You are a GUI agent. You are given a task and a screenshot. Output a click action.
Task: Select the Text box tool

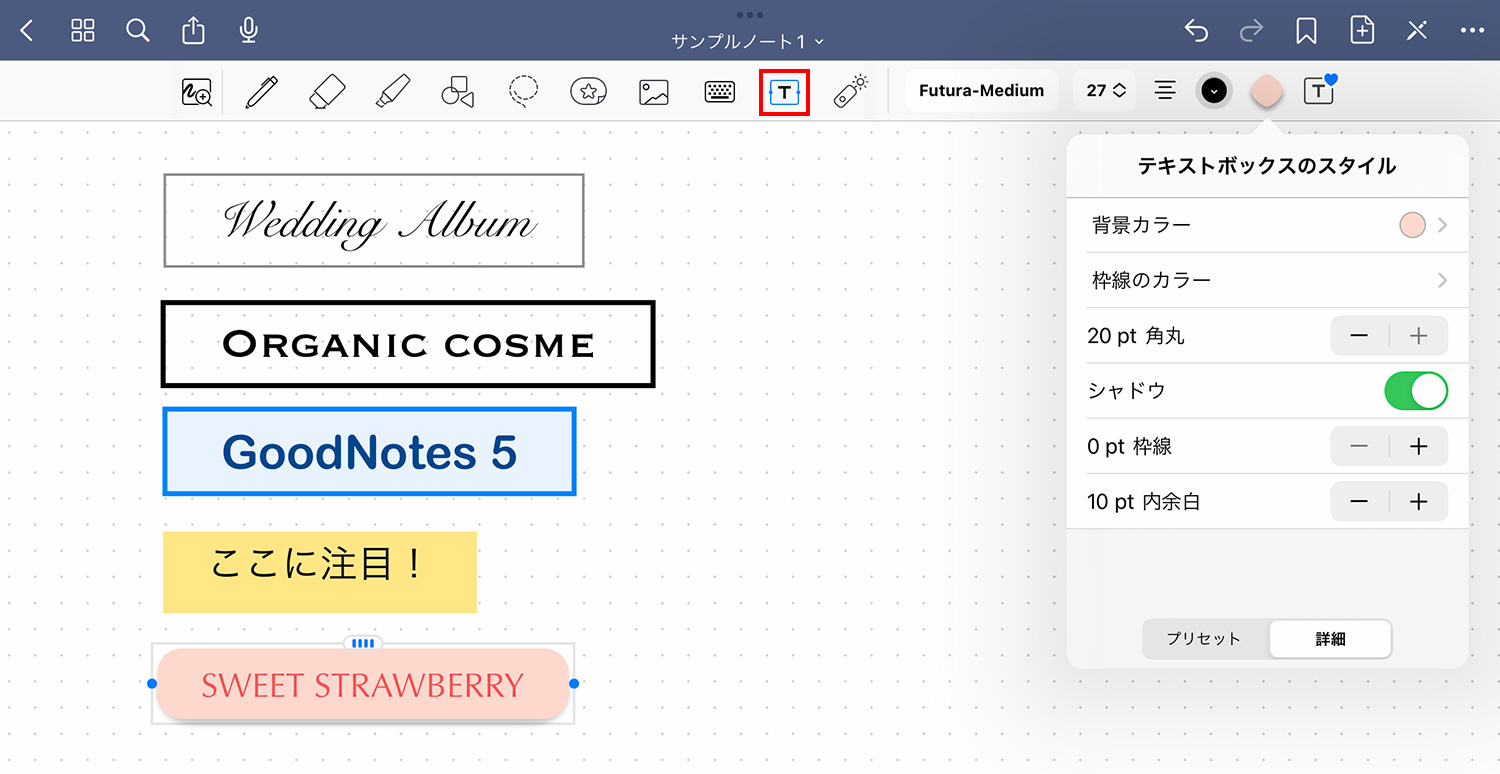pyautogui.click(x=784, y=92)
